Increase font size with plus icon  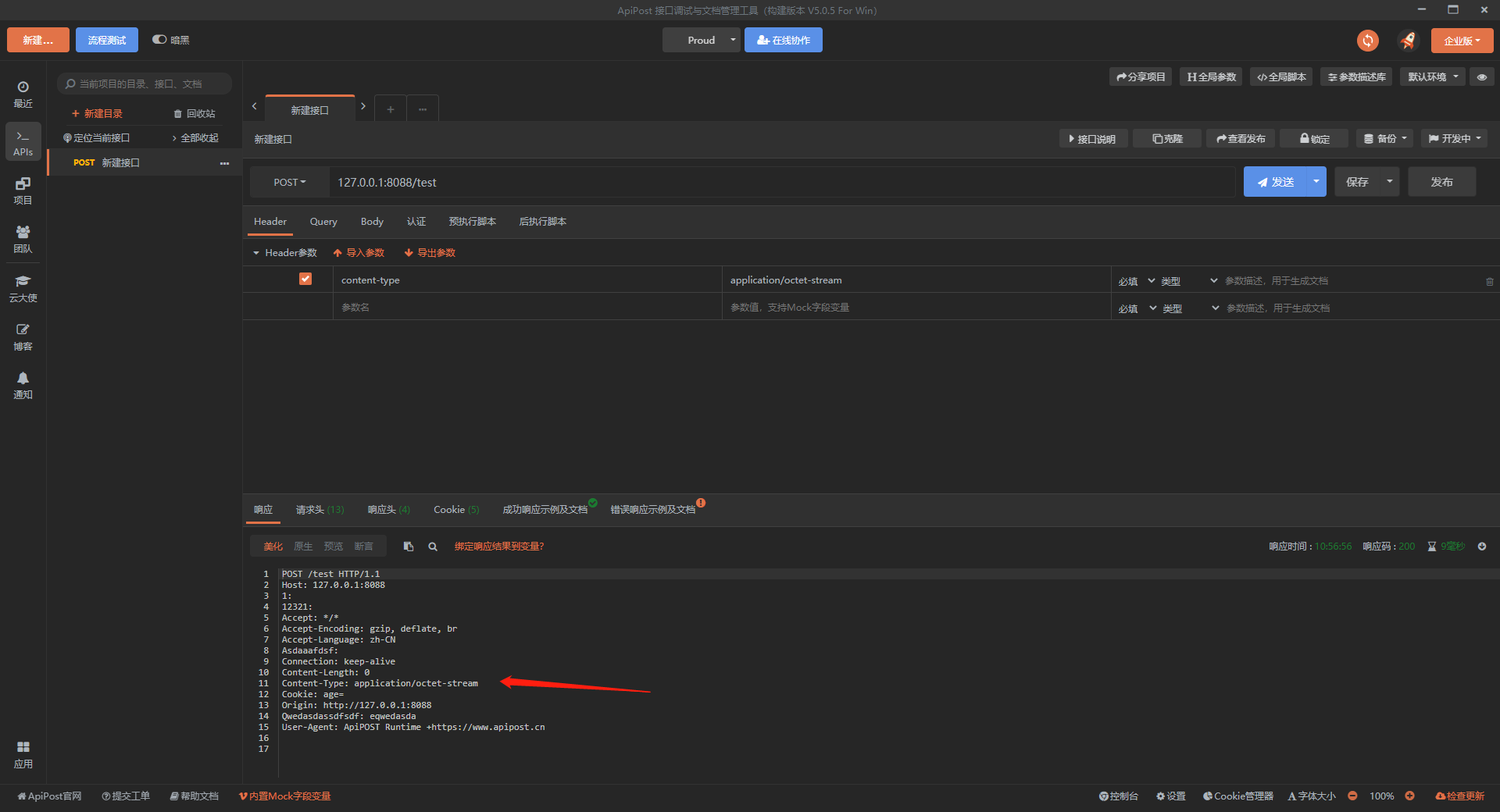click(1409, 796)
